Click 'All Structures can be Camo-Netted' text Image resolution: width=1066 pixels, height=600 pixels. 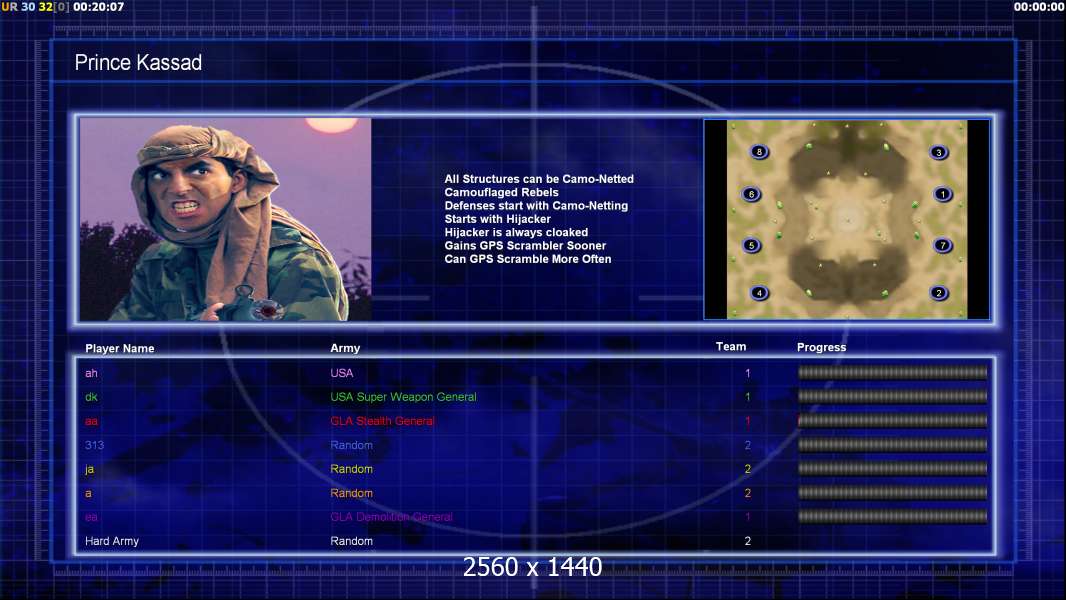539,179
